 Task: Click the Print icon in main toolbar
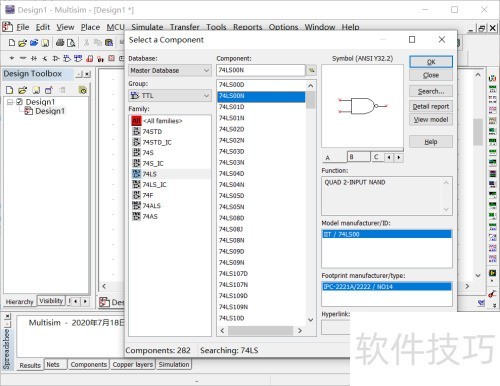(x=60, y=43)
